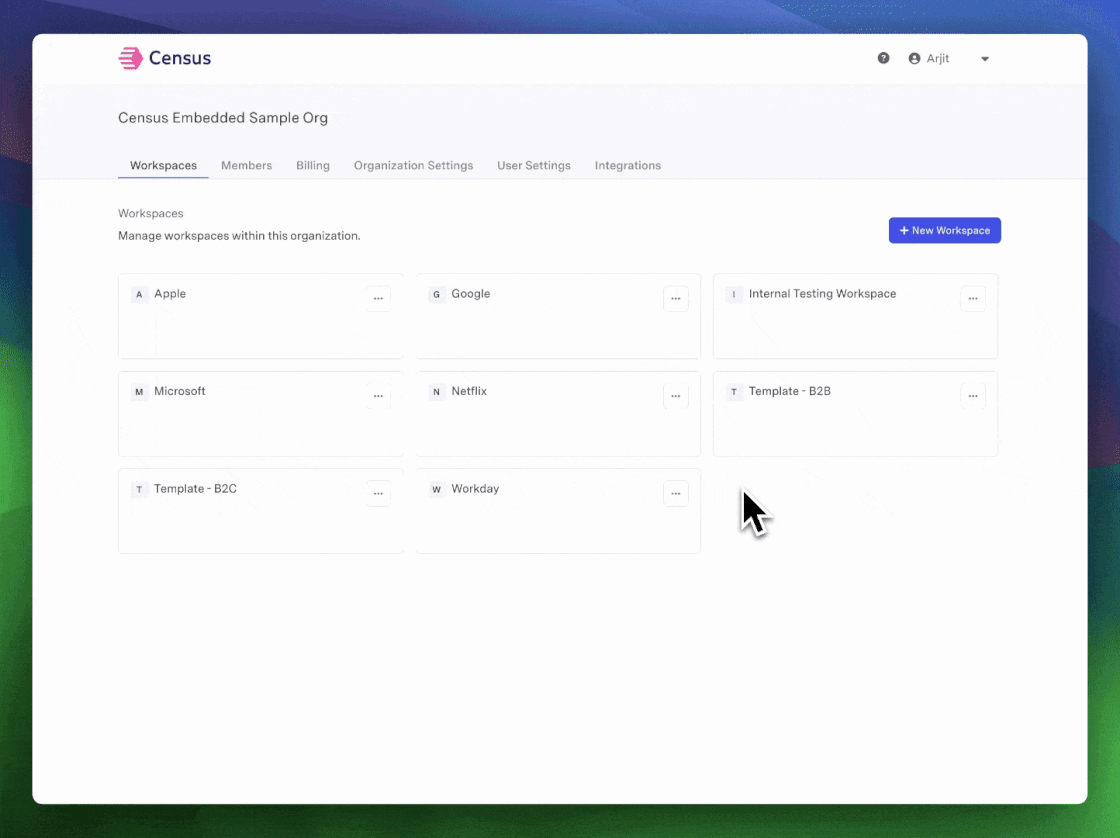Click the New Workspace button

(944, 230)
